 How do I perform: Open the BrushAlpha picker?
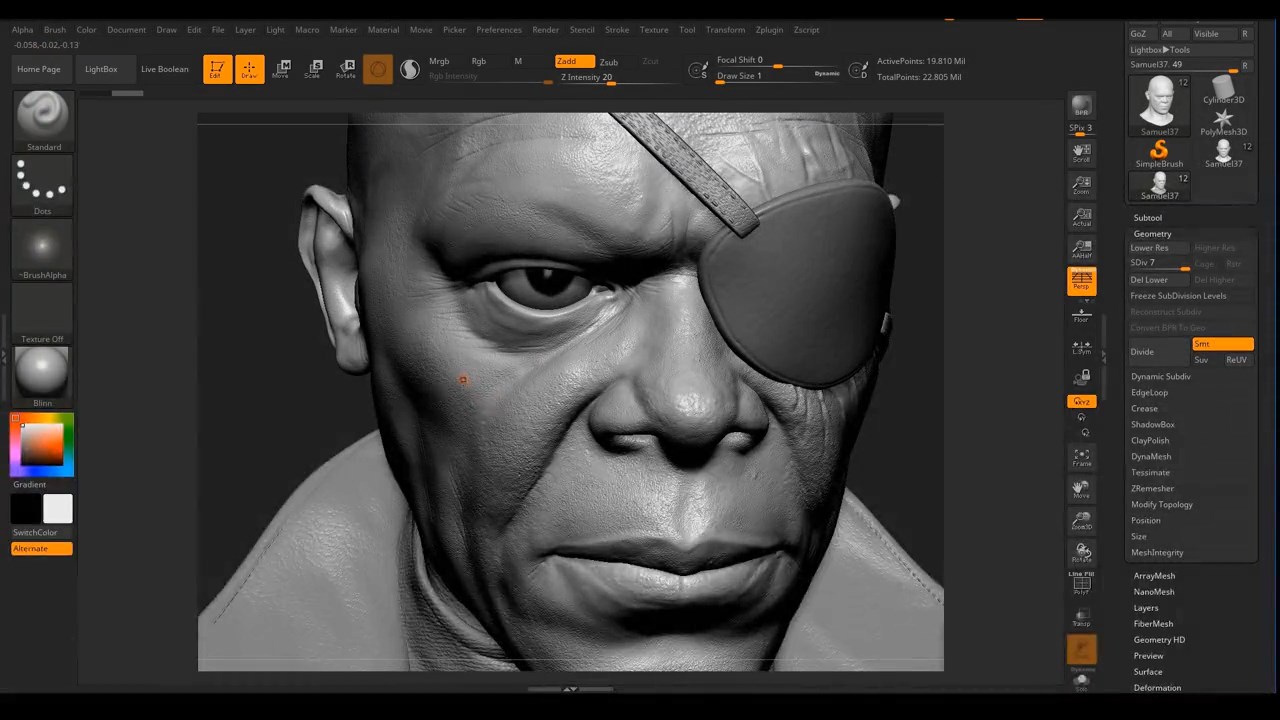pos(42,249)
